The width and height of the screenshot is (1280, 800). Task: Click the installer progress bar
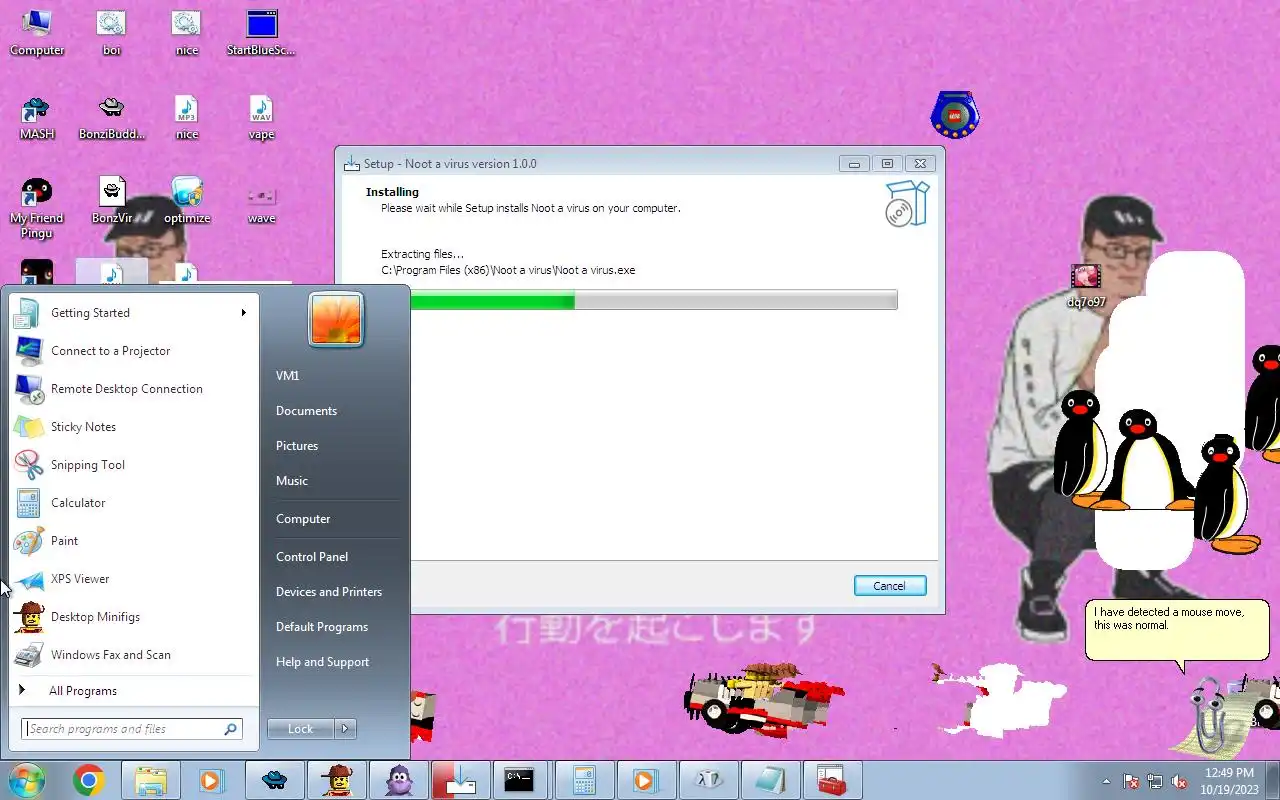pos(654,300)
